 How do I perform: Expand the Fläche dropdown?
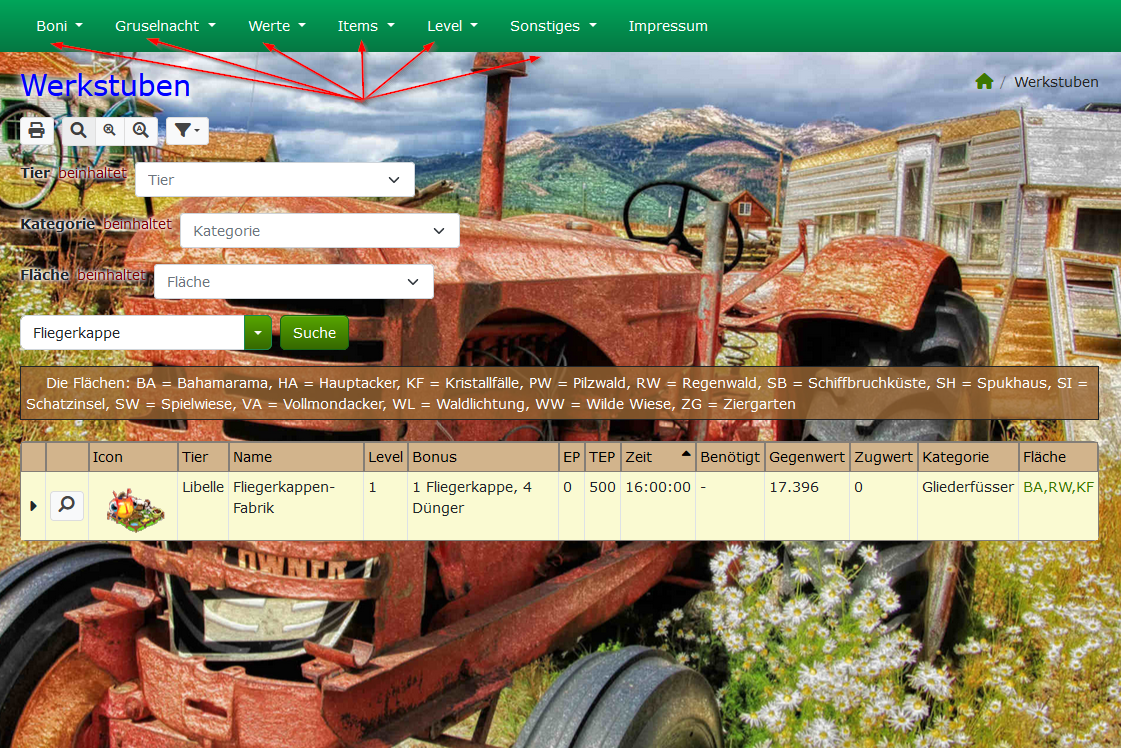coord(294,282)
